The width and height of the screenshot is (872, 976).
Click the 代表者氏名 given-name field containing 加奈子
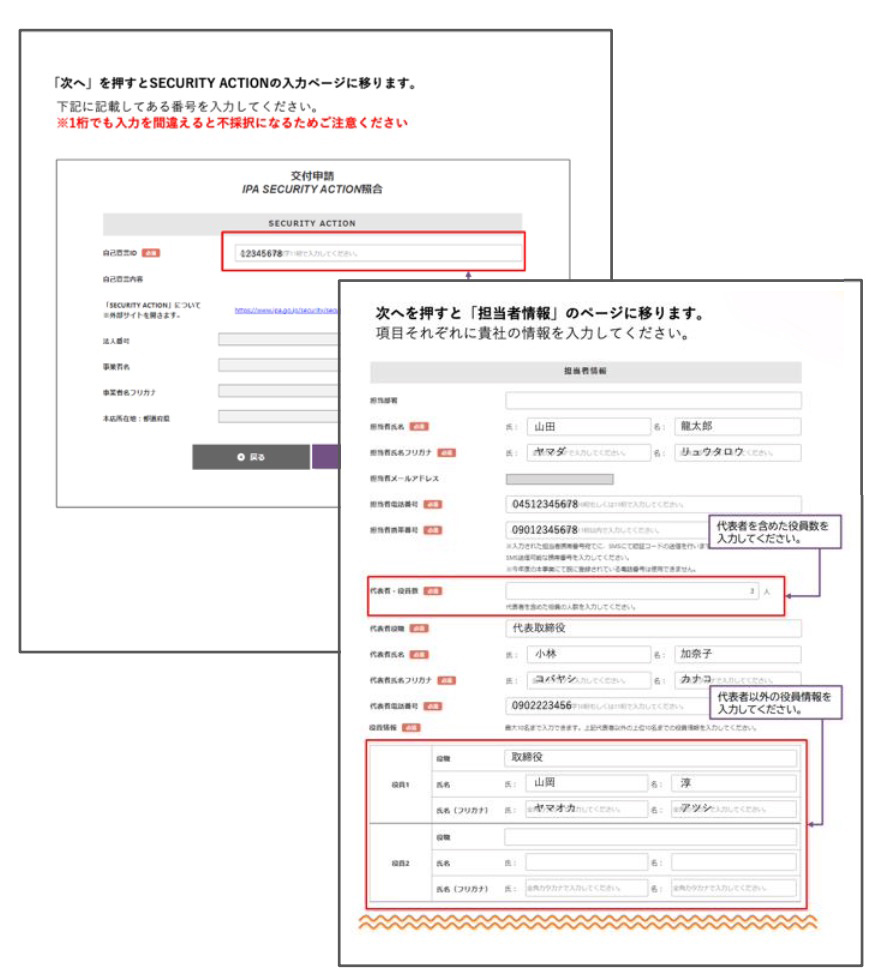[x=738, y=654]
